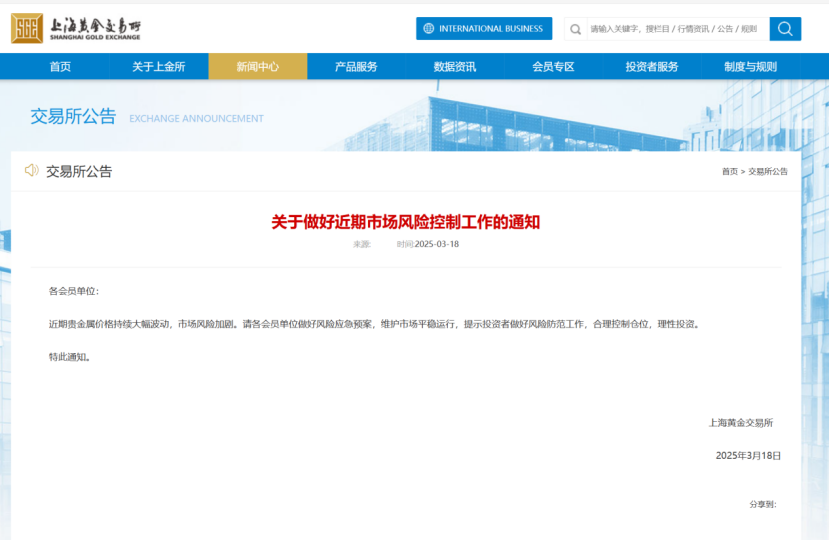This screenshot has height=541, width=829.
Task: Open the 会员专区 menu item
Action: tap(553, 67)
